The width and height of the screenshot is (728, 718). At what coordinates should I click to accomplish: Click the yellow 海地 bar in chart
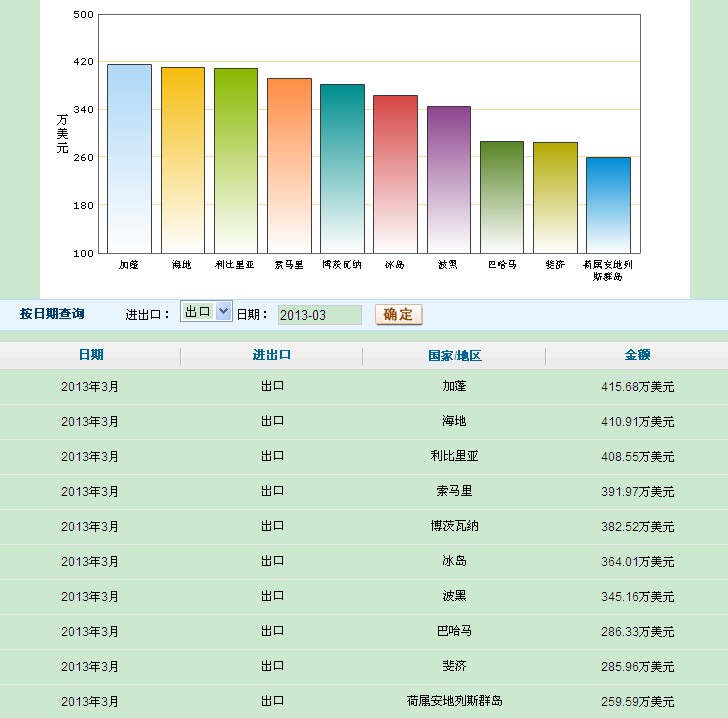click(x=182, y=160)
